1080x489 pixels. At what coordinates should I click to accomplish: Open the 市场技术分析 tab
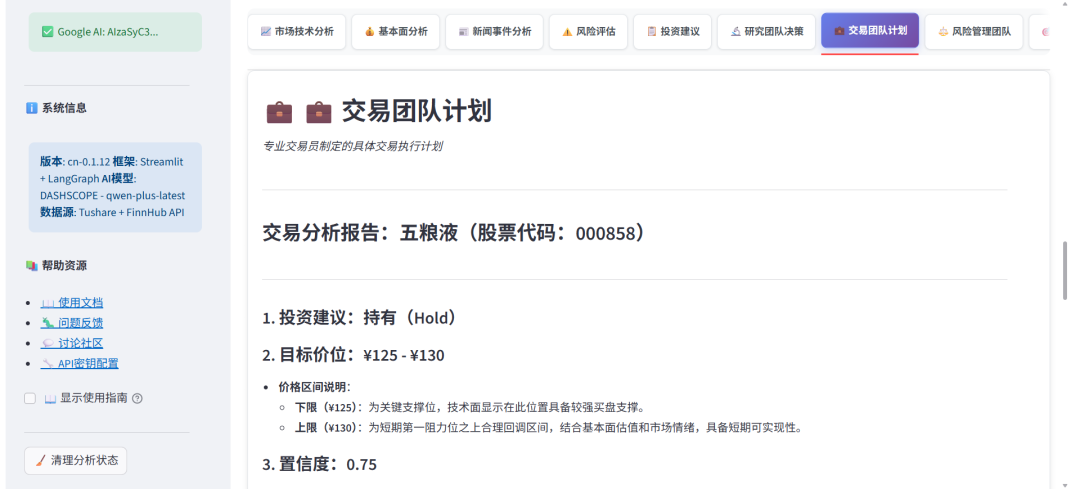pos(298,32)
